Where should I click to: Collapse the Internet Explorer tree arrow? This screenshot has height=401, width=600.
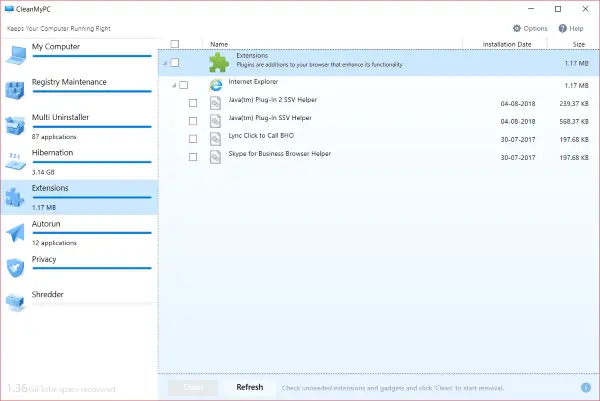pos(174,85)
